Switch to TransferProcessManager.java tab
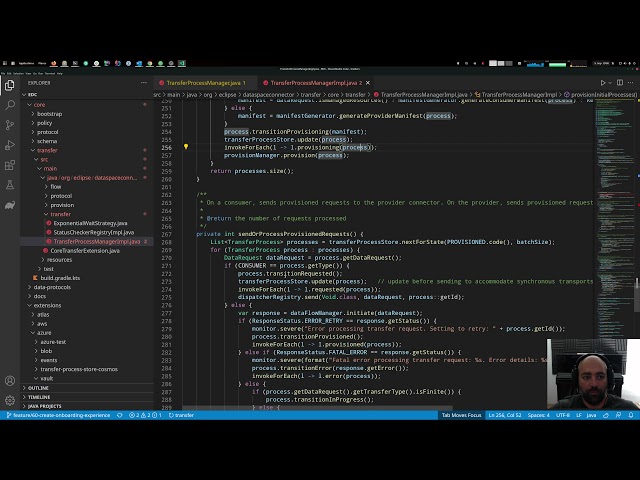 (x=205, y=83)
